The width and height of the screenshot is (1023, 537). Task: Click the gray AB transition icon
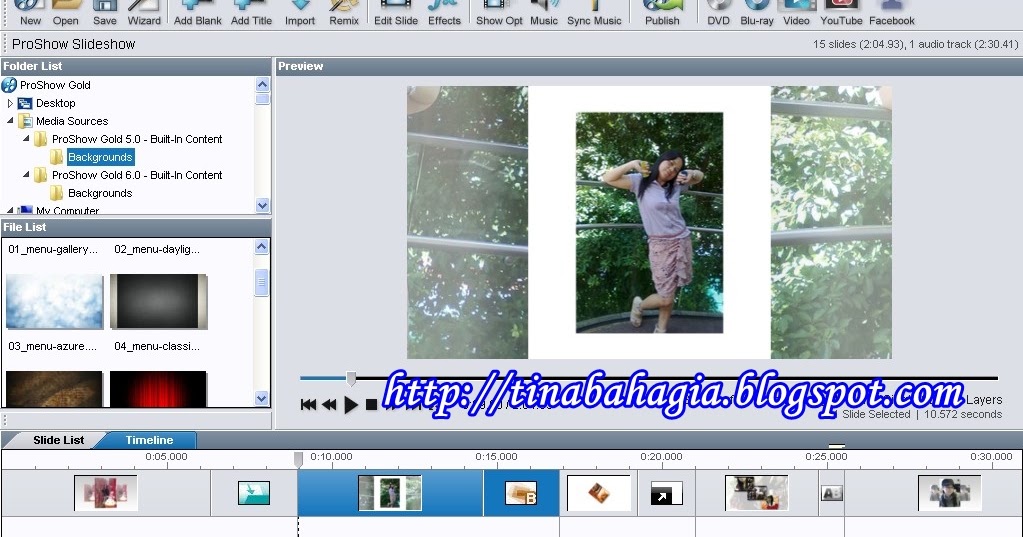click(832, 493)
